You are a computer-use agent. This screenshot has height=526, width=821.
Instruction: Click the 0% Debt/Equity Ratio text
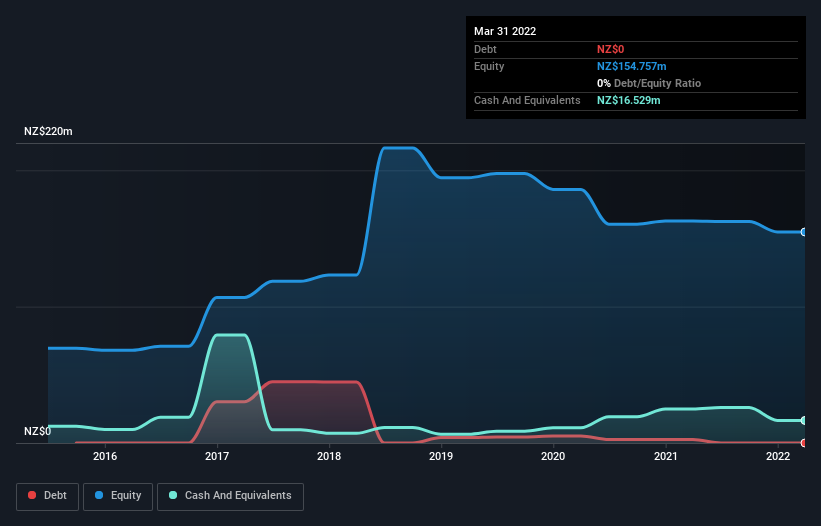point(649,83)
